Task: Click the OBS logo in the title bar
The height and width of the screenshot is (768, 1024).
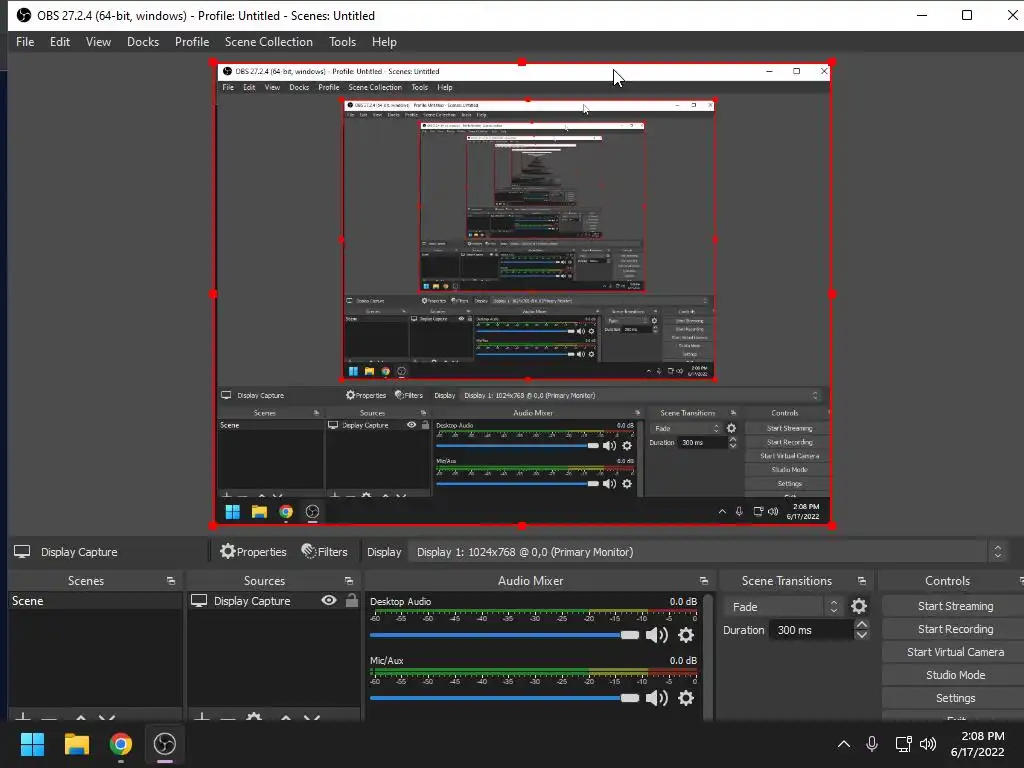Action: (x=24, y=15)
